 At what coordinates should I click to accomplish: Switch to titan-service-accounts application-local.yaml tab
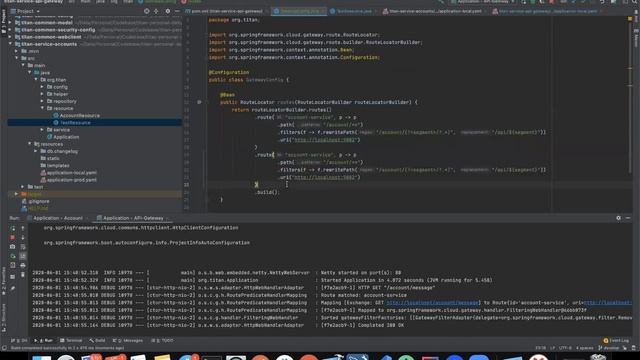435,11
